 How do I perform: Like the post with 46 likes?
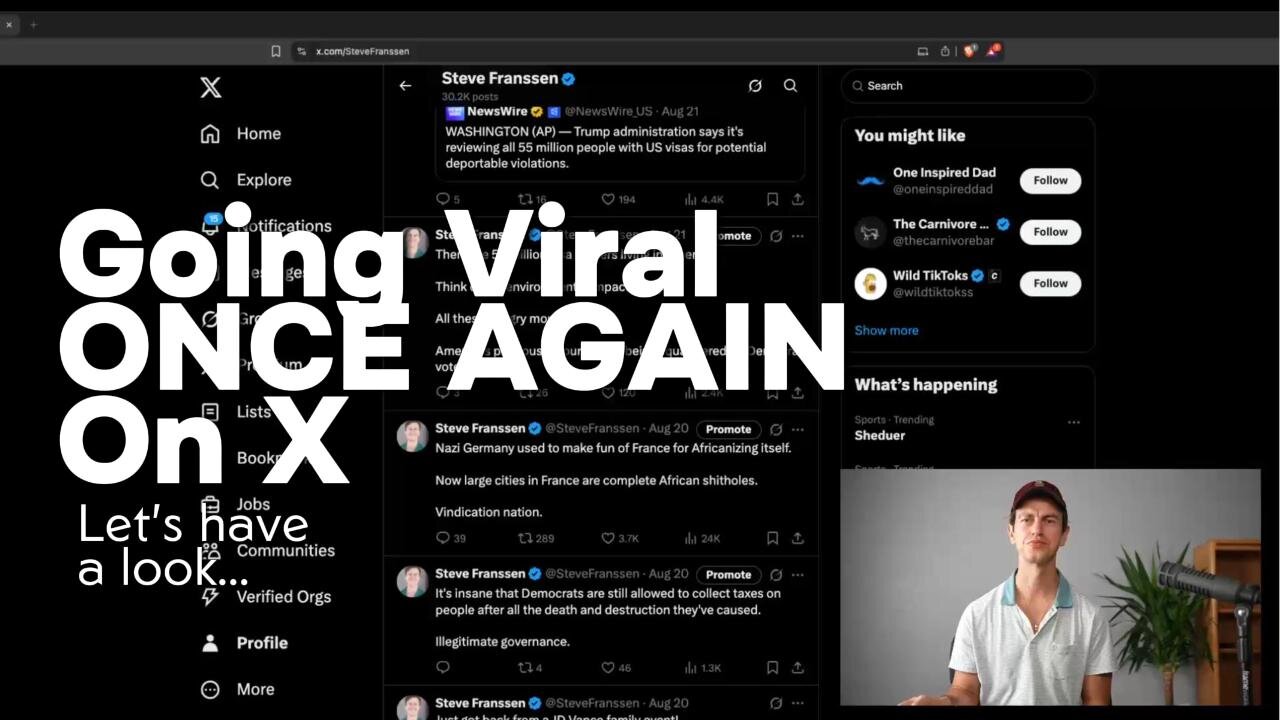pos(616,667)
